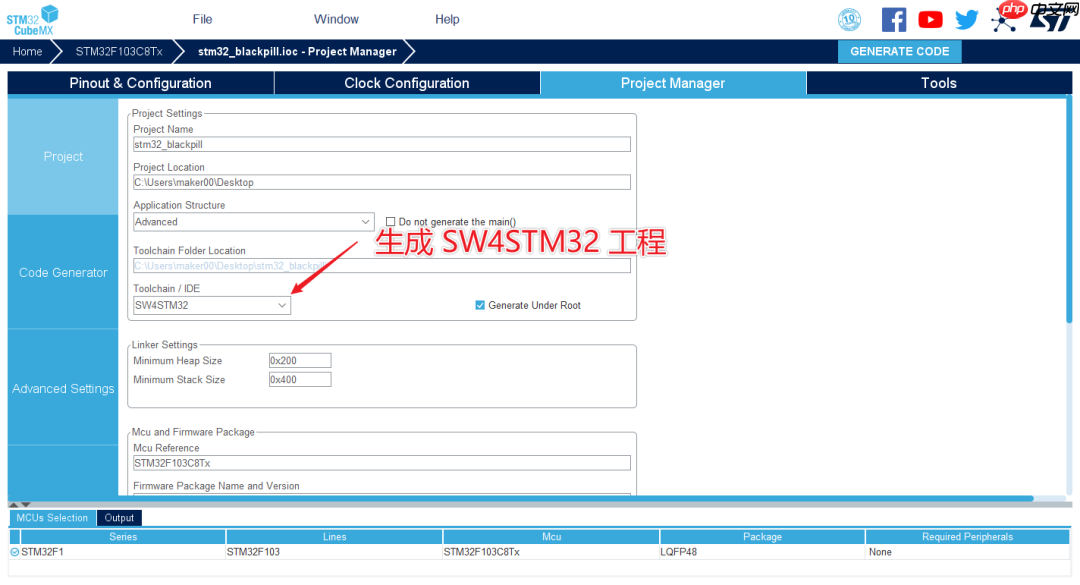Go to Home breadcrumb

pos(28,52)
